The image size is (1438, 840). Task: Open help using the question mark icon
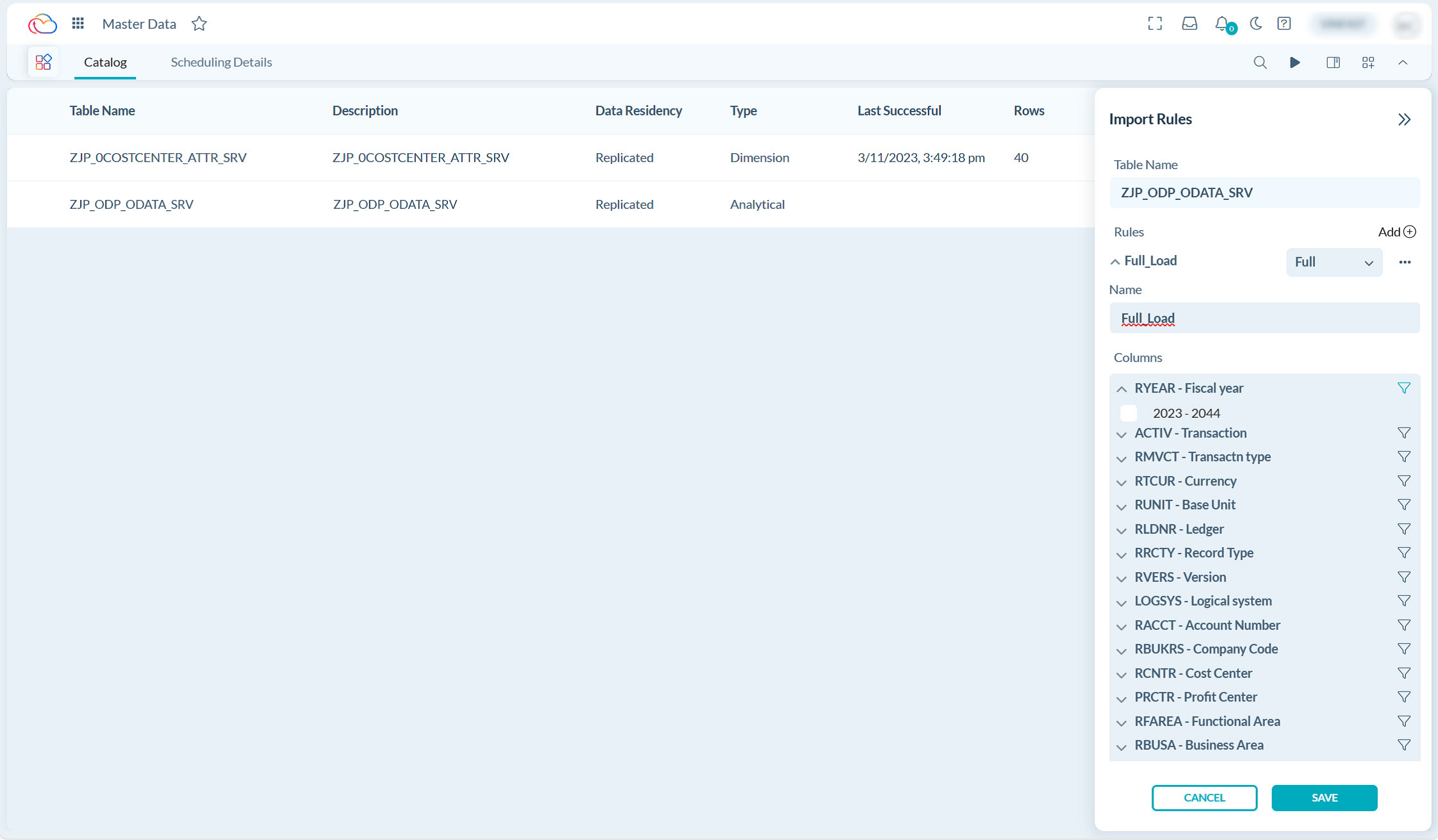[x=1284, y=24]
